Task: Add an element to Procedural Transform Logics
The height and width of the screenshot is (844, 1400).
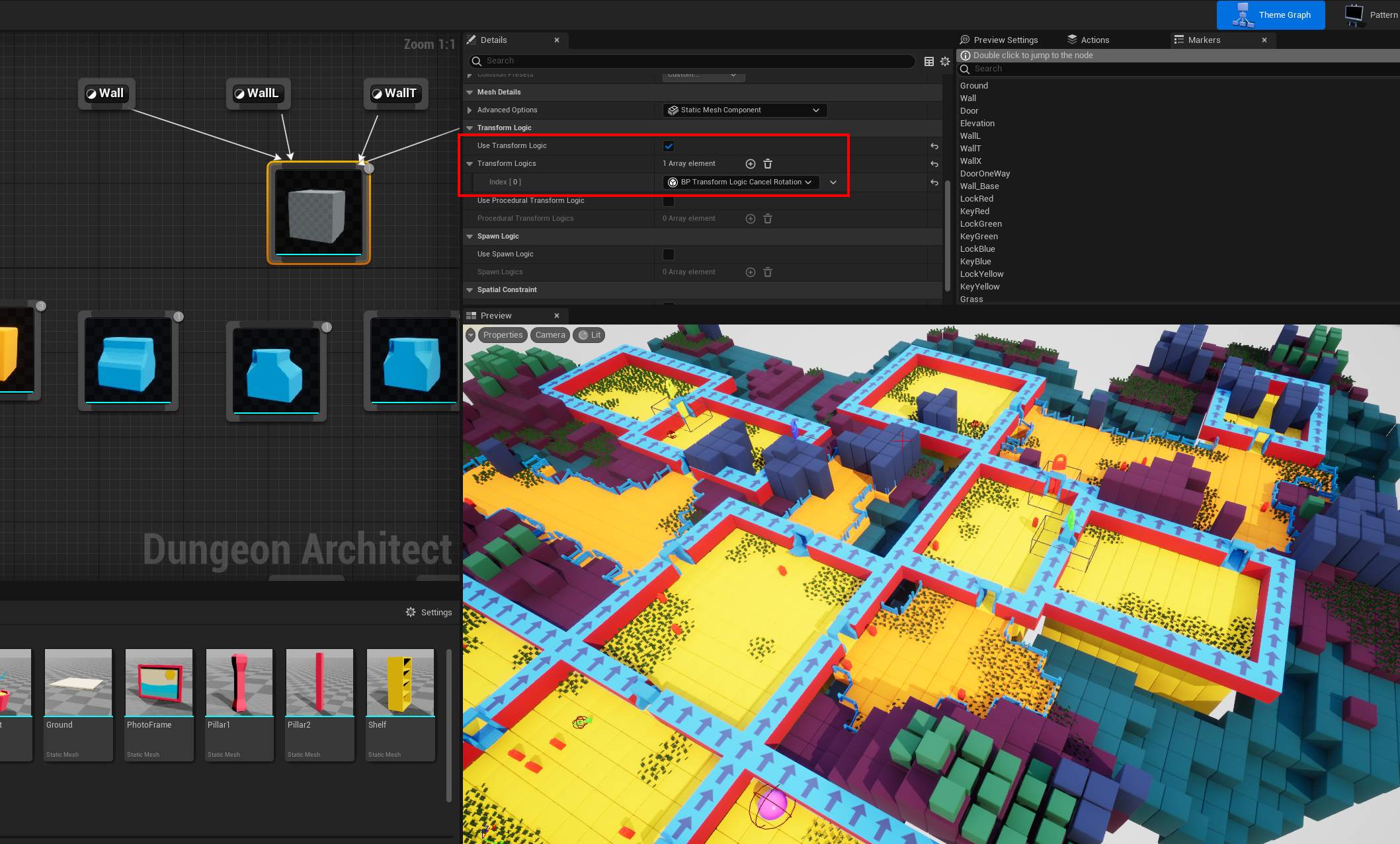Action: pyautogui.click(x=751, y=219)
